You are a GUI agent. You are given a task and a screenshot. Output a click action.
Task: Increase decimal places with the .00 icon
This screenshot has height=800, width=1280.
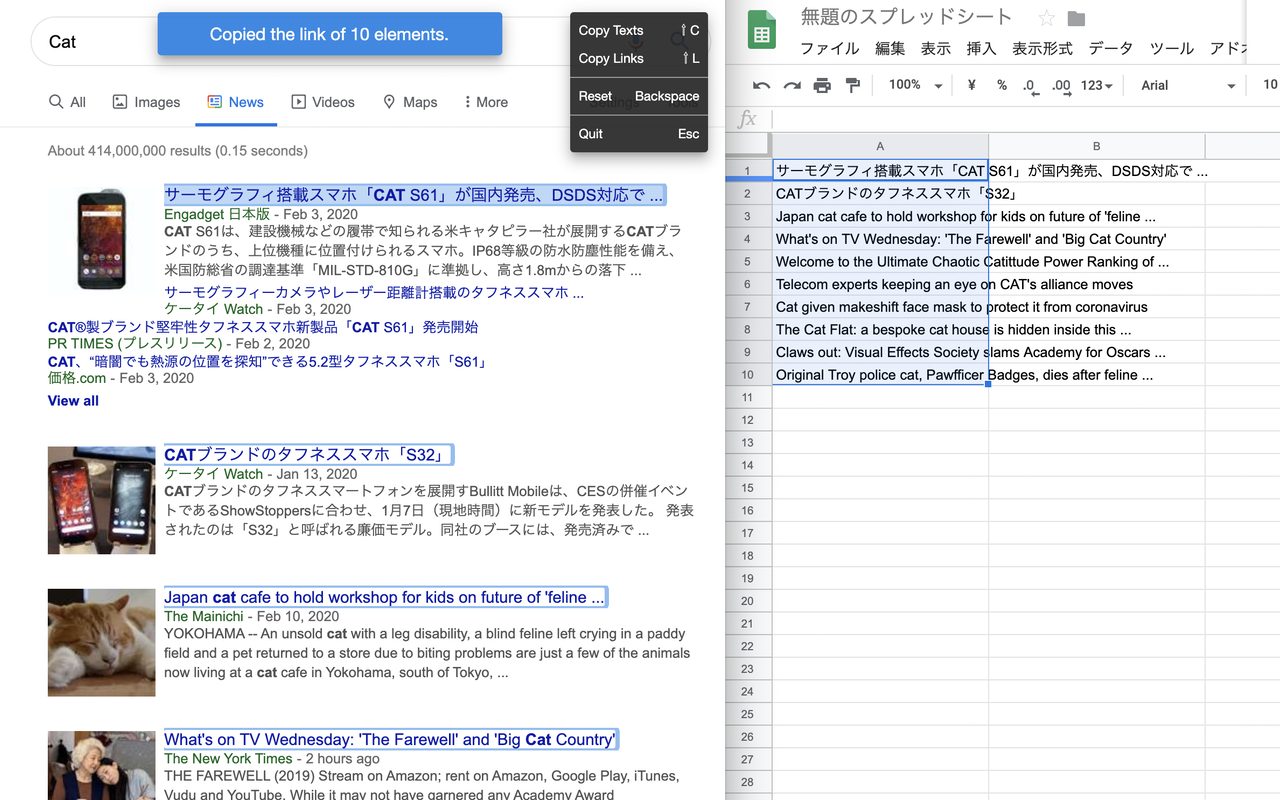coord(1060,87)
